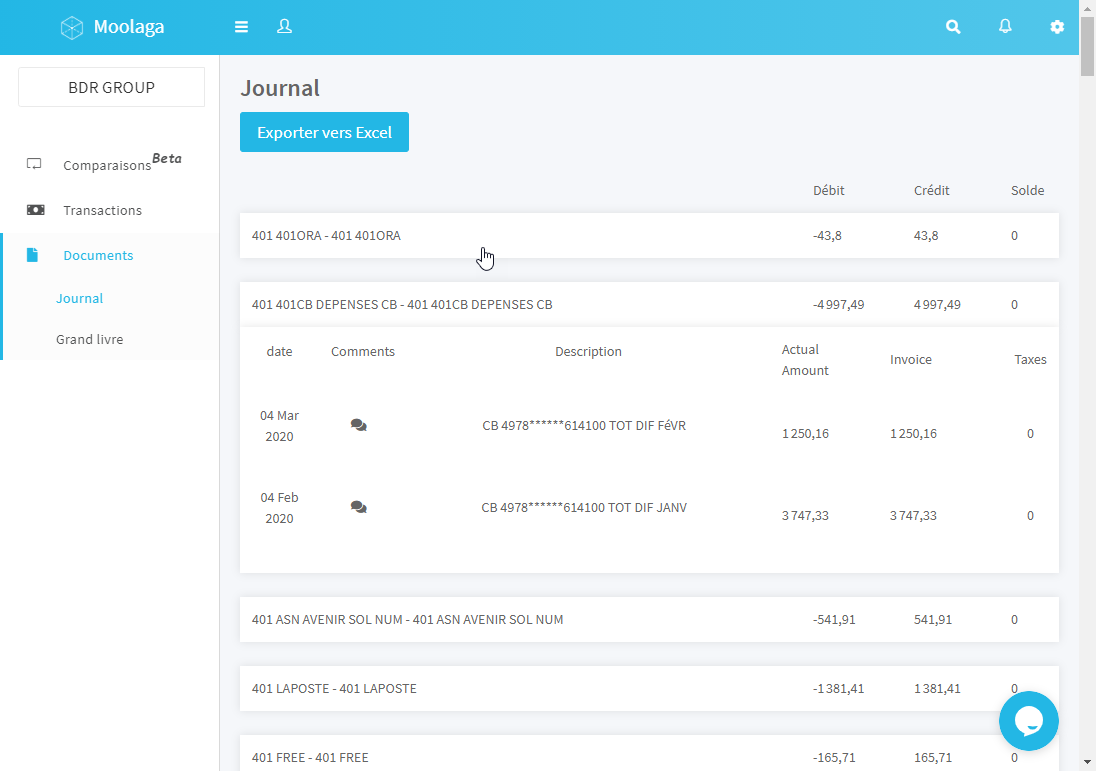
Task: Open the user profile icon
Action: point(284,27)
